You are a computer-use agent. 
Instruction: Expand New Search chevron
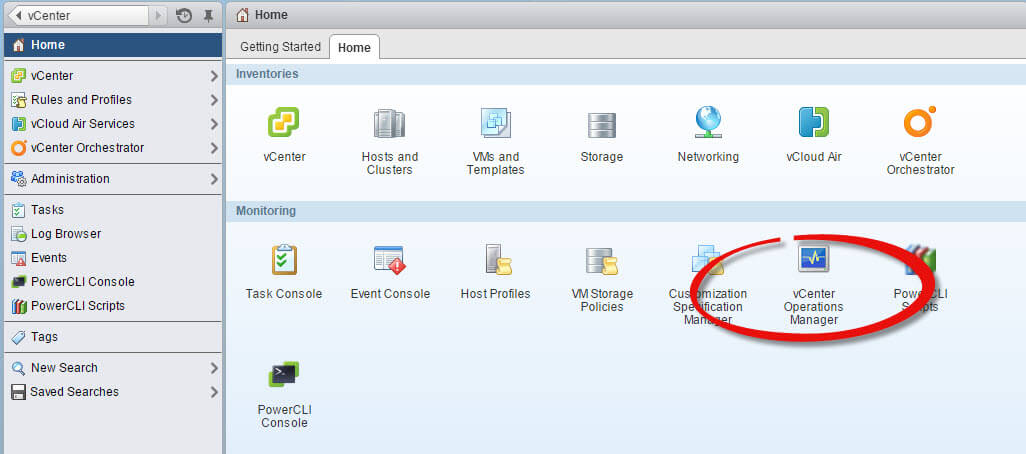click(214, 368)
